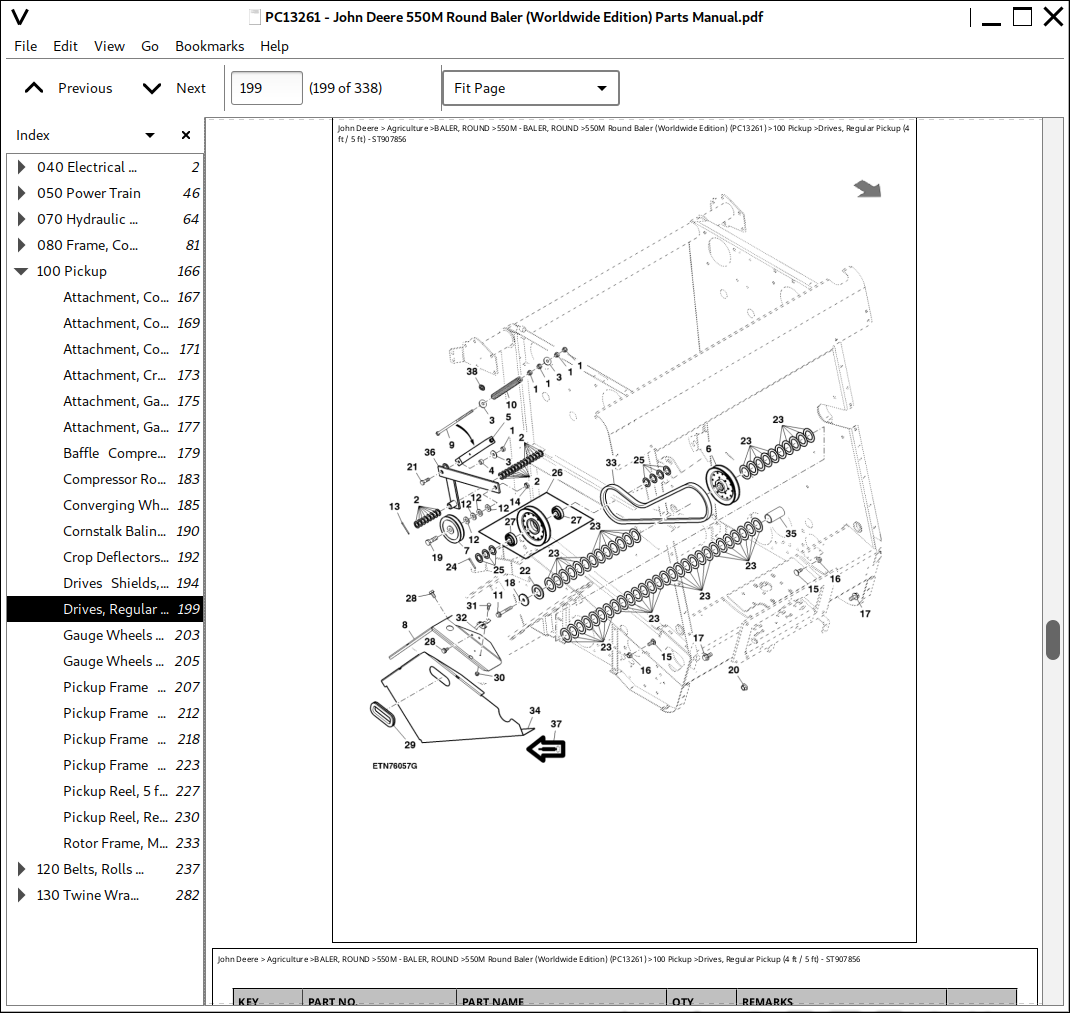Click the gray direction arrow in diagram
1070x1013 pixels.
click(x=867, y=189)
